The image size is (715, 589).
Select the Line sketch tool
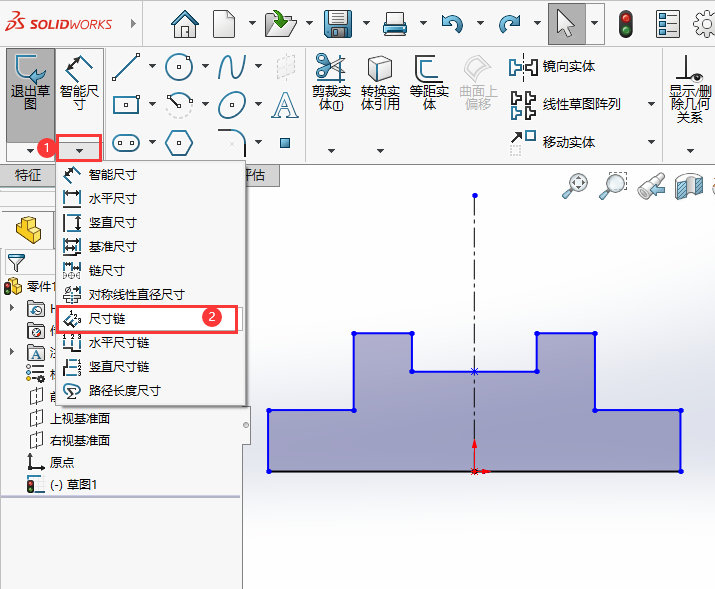pyautogui.click(x=126, y=67)
